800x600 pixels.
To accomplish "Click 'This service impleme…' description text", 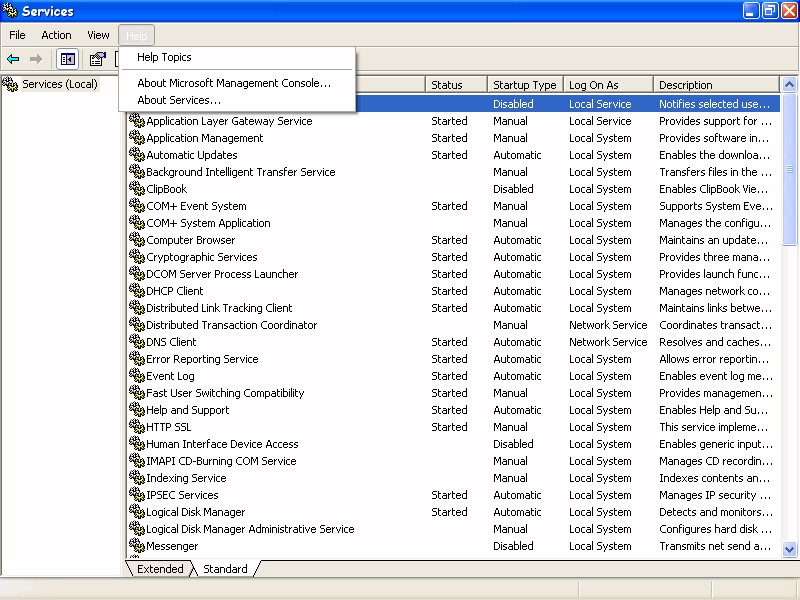I will (713, 427).
